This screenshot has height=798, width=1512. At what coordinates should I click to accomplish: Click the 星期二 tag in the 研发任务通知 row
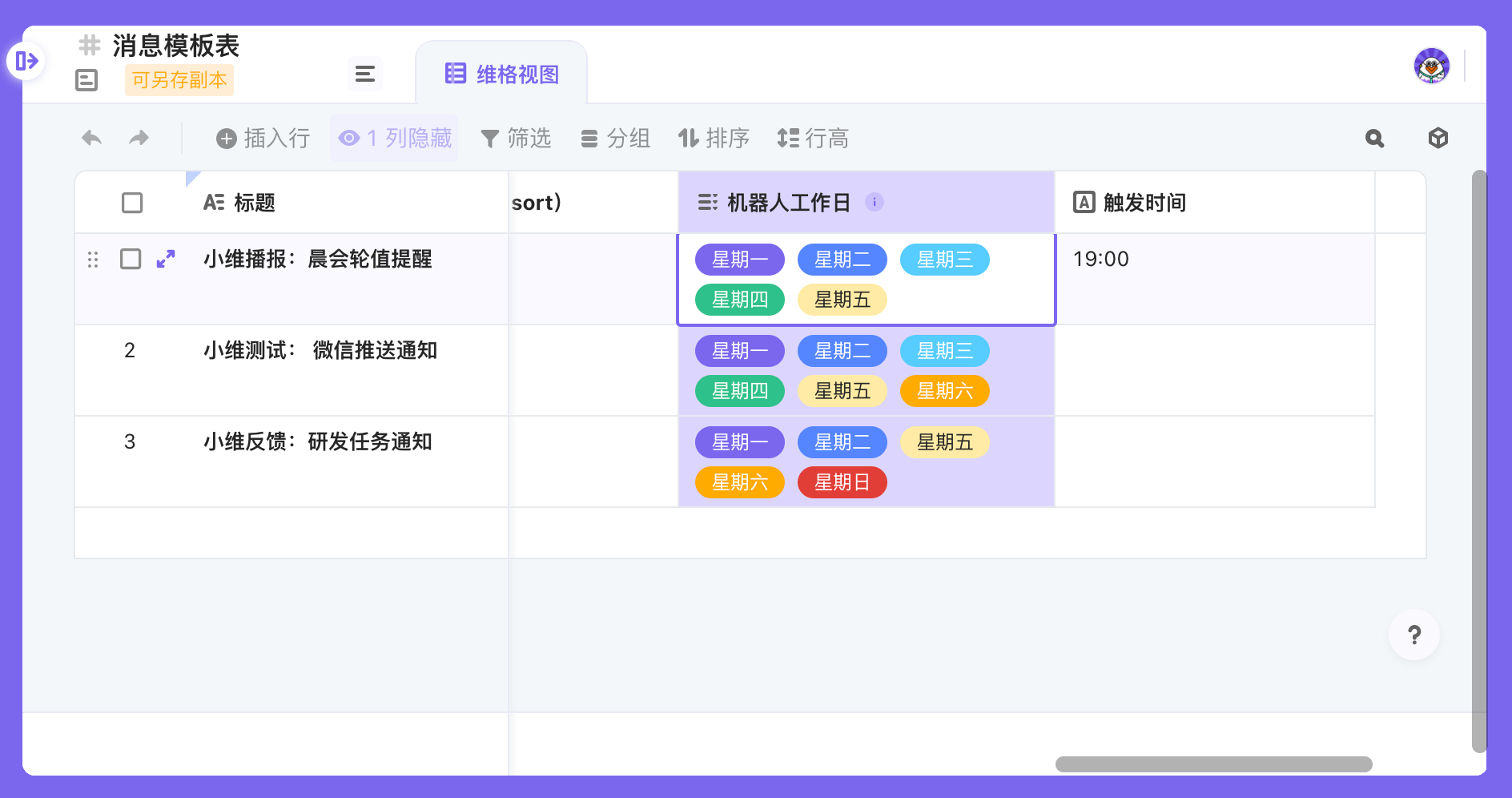842,442
